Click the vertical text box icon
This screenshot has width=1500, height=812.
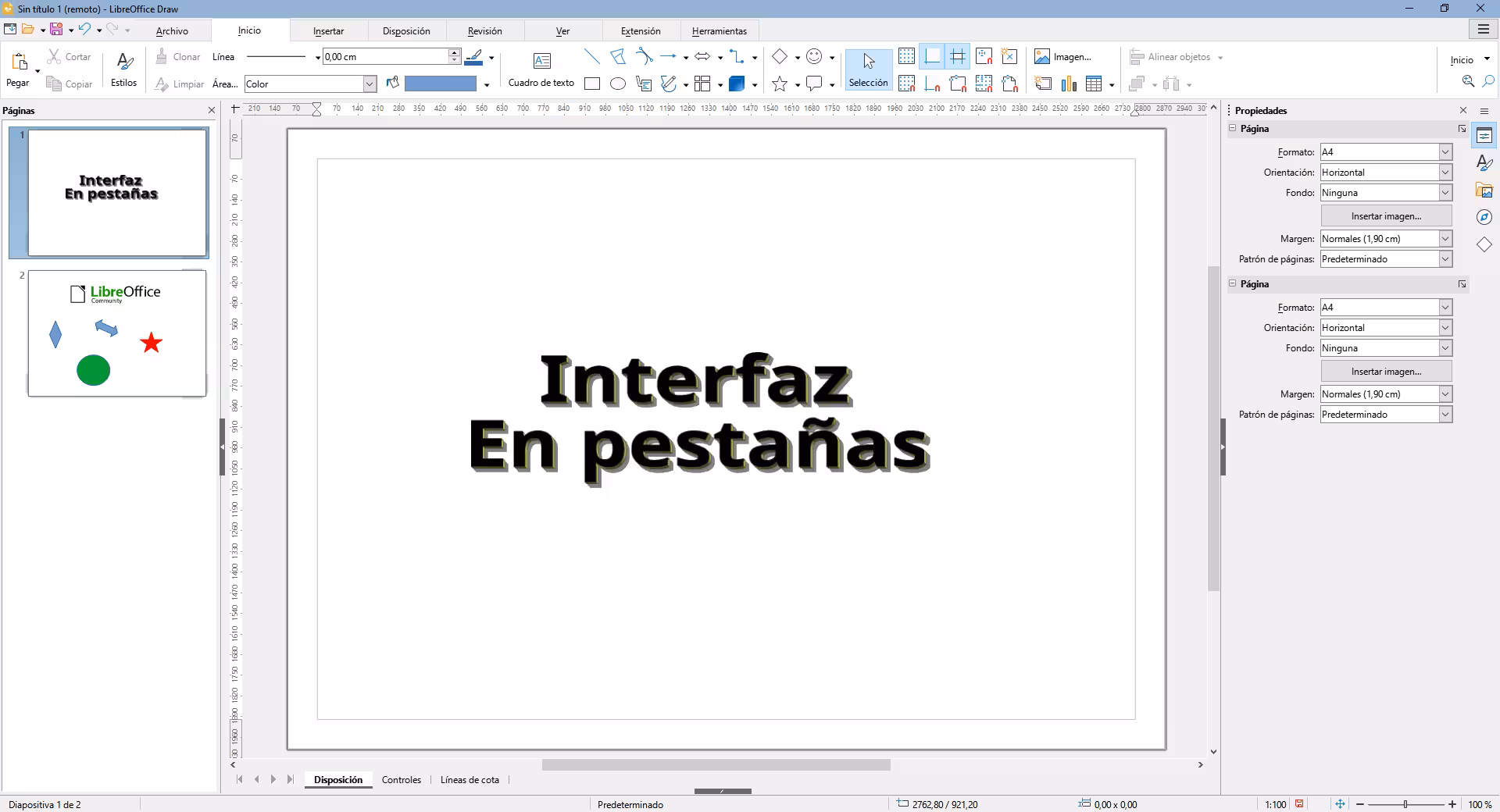pos(644,84)
